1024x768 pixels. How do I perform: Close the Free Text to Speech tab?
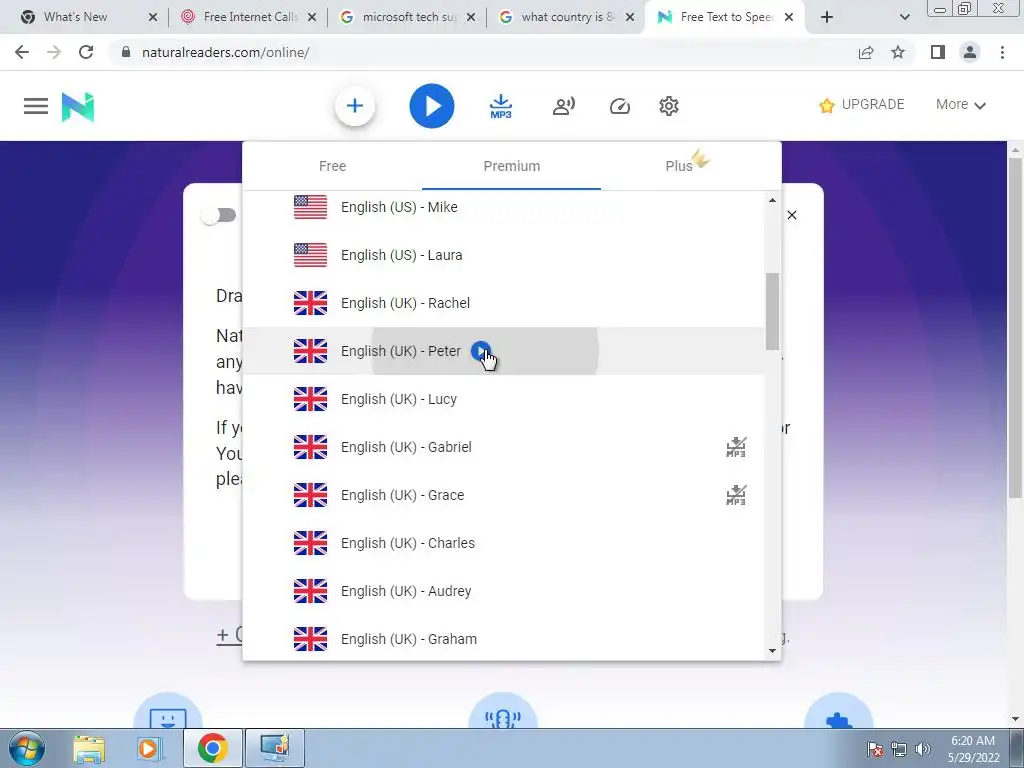[x=789, y=17]
